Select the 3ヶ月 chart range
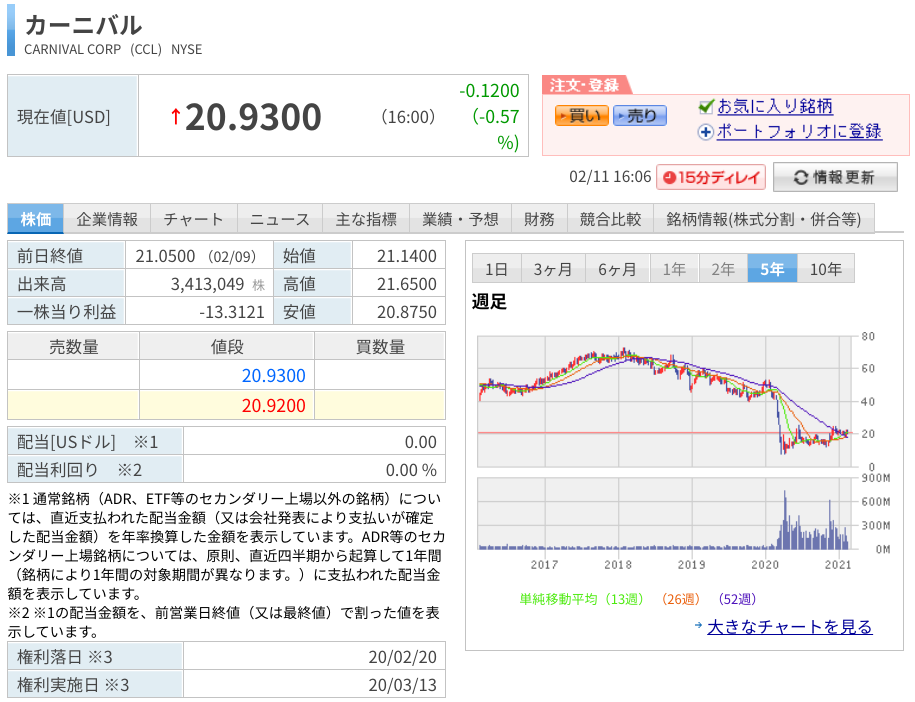The width and height of the screenshot is (915, 702). pos(553,268)
